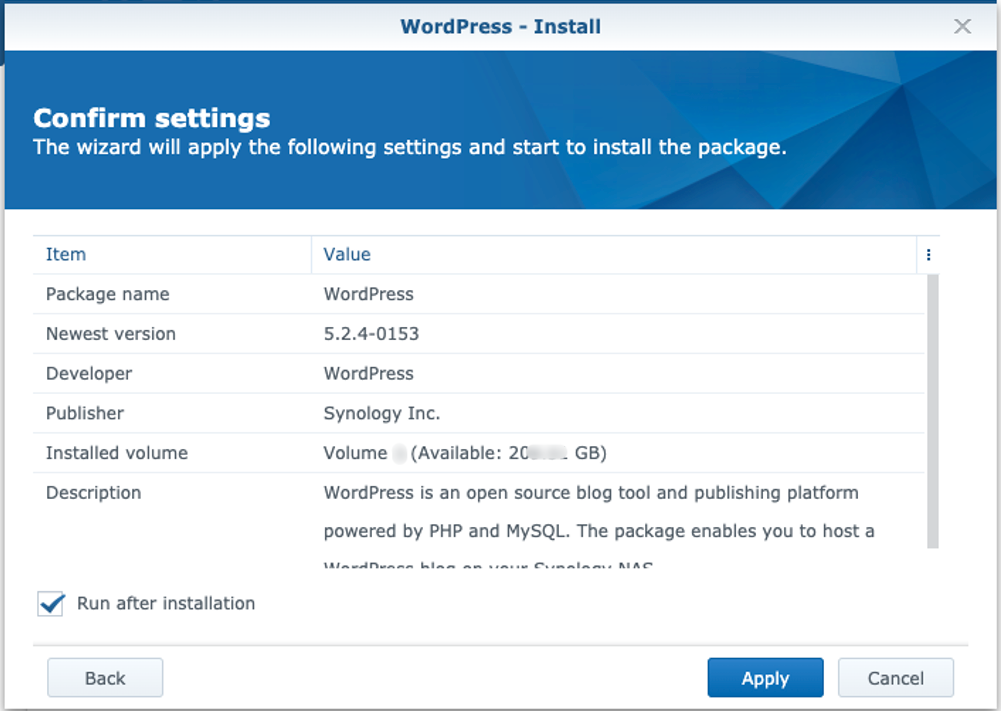The width and height of the screenshot is (1002, 711).
Task: Select the Installed volume row label
Action: point(117,453)
